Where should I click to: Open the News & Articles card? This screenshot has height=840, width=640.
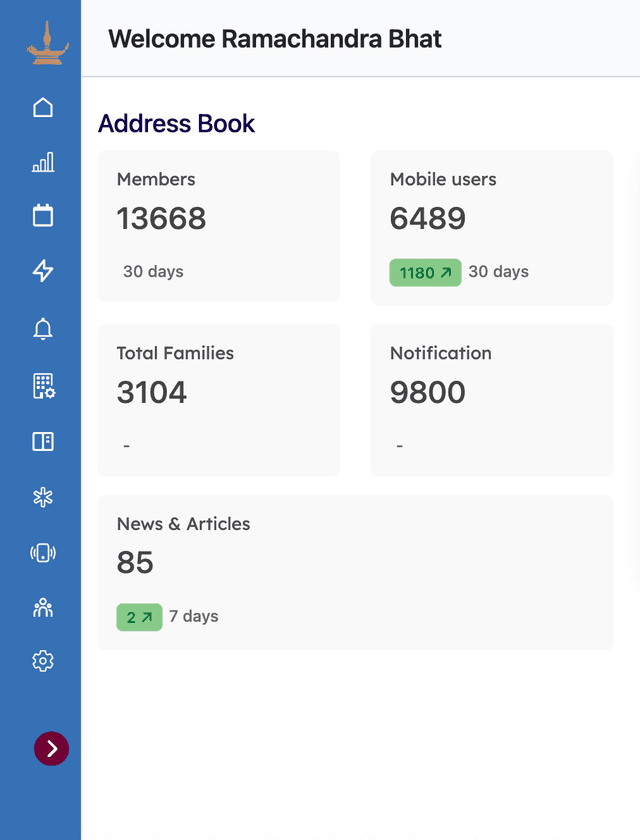coord(355,572)
